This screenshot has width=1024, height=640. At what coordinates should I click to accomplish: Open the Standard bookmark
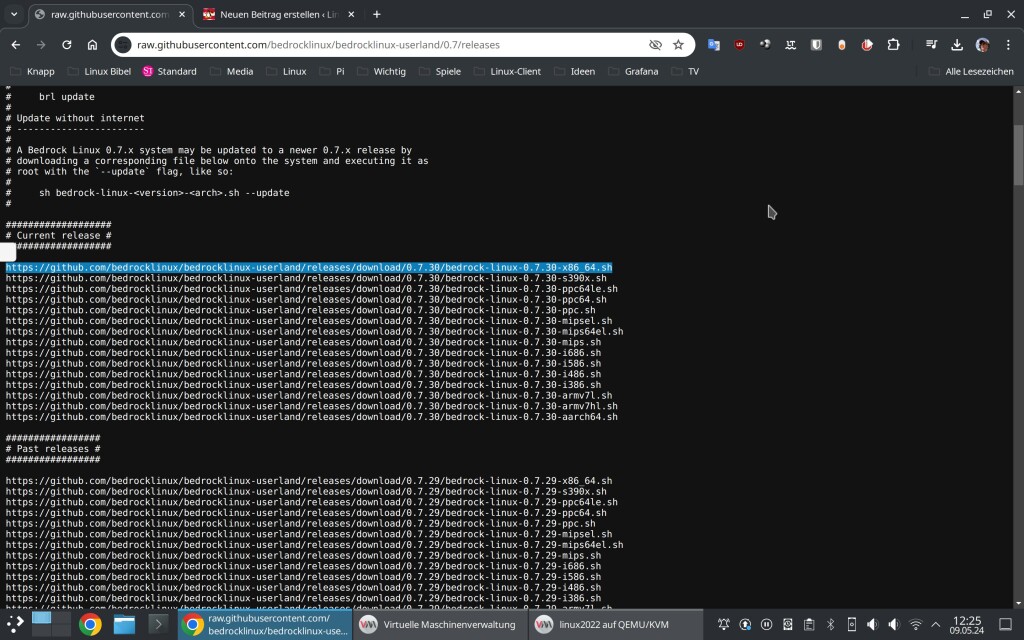coord(169,71)
